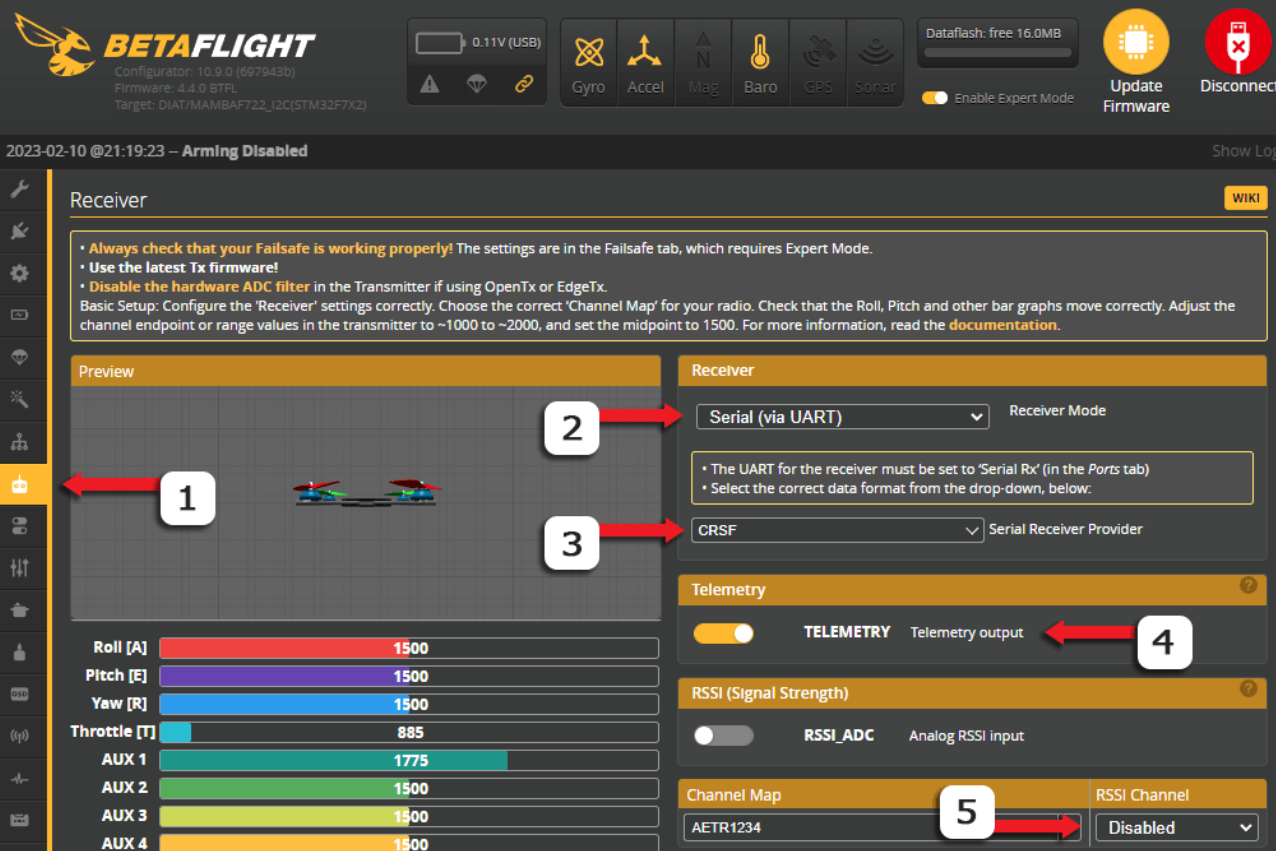This screenshot has height=851, width=1276.
Task: Open the Presets tab magic wand icon
Action: click(x=20, y=400)
